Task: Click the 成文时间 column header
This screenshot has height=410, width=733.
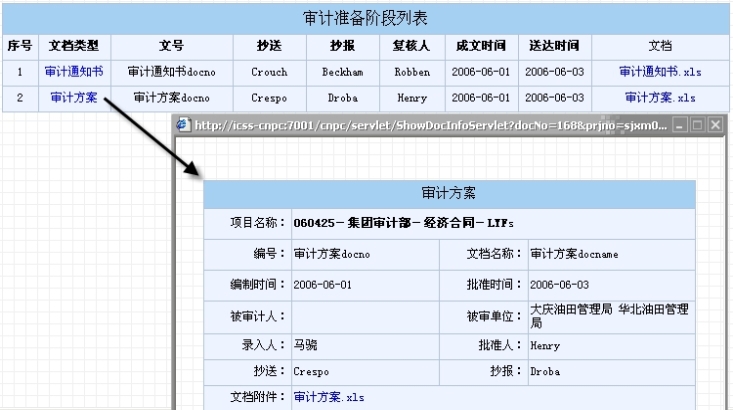Action: point(477,46)
